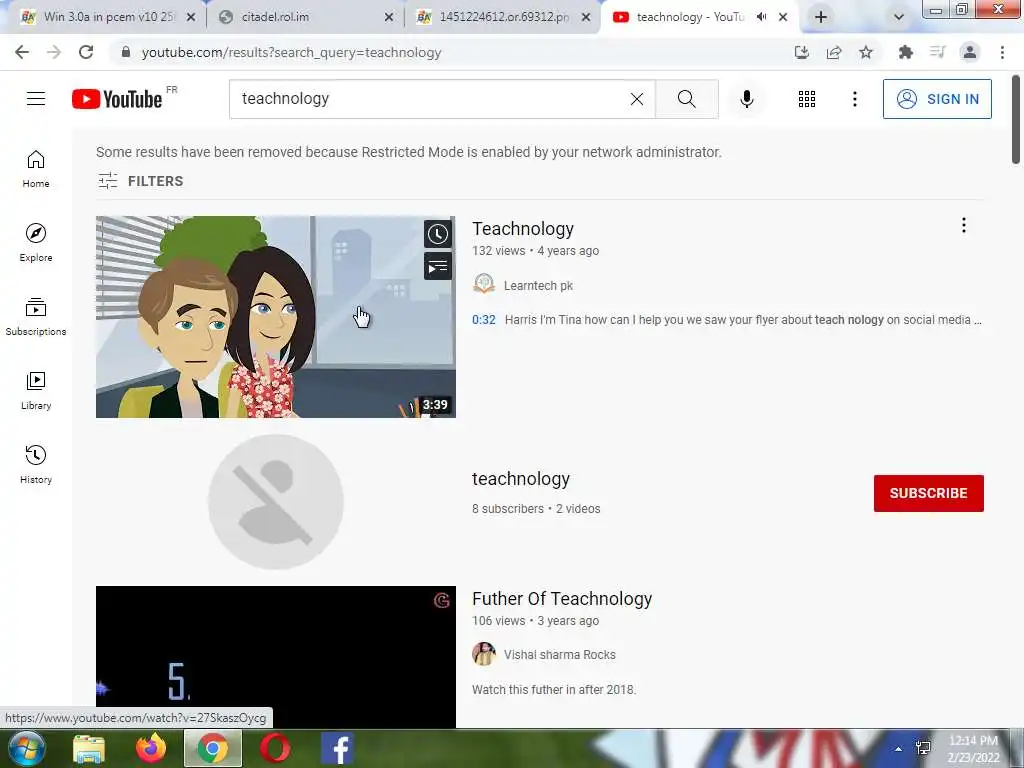Add Teachnology video to Watch later
Screen dimensions: 1024x768
(438, 234)
